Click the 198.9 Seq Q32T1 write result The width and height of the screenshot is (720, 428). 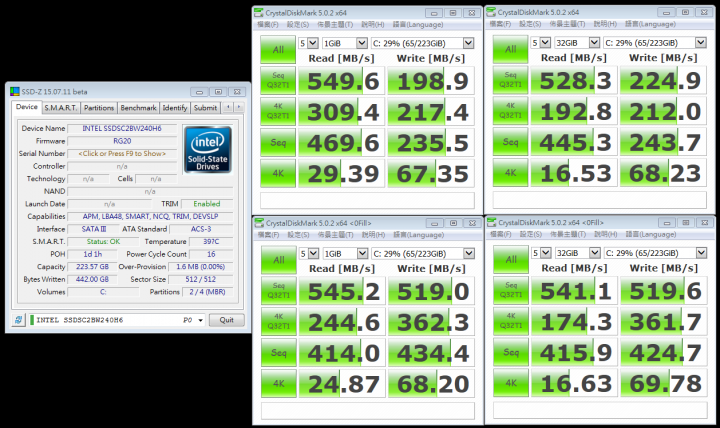431,81
